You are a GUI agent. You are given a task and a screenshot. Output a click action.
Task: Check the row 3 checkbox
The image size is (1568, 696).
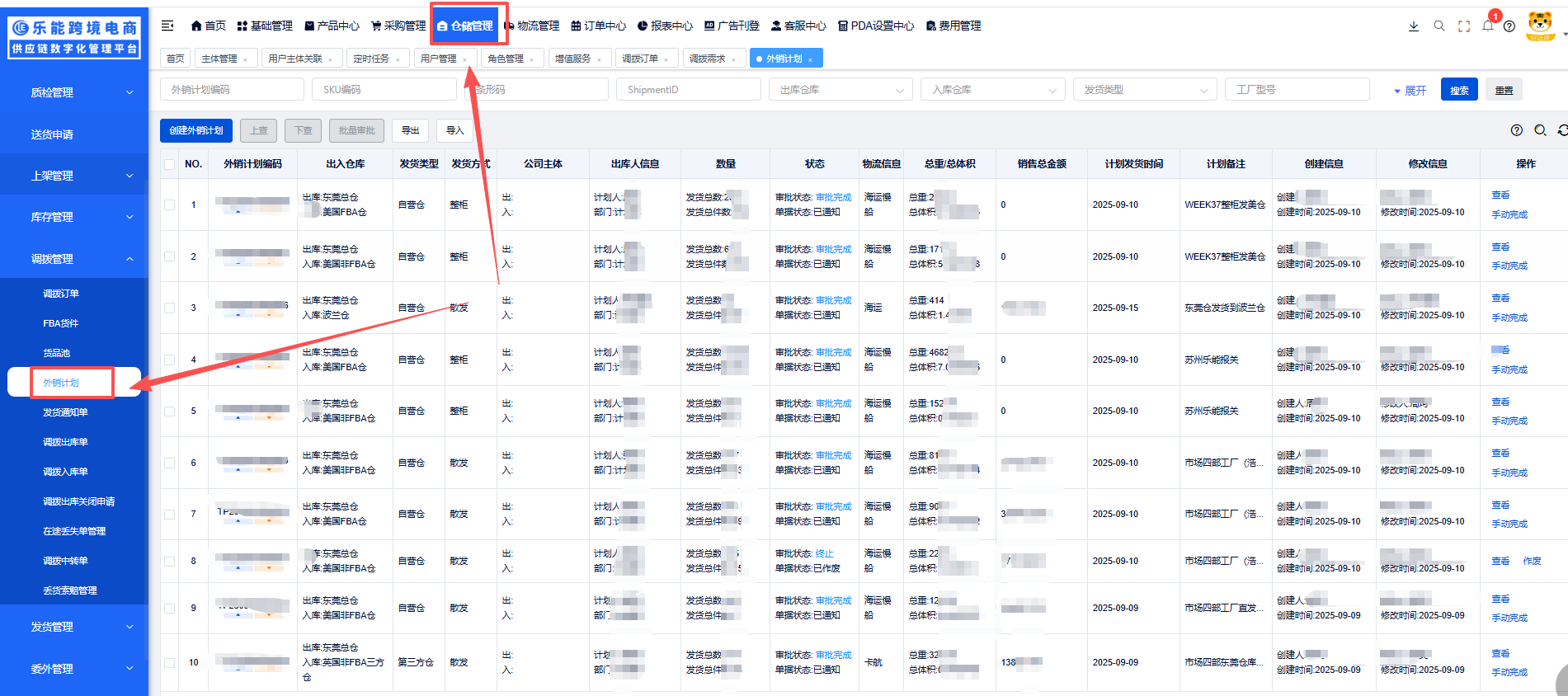click(169, 308)
